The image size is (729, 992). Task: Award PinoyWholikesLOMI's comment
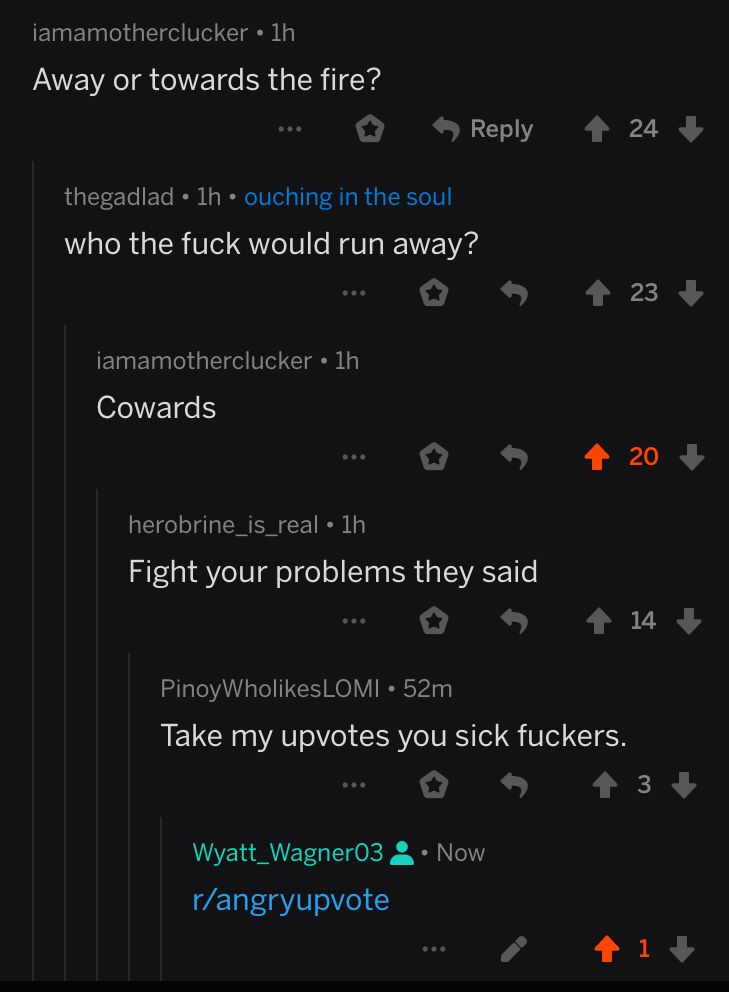(434, 785)
